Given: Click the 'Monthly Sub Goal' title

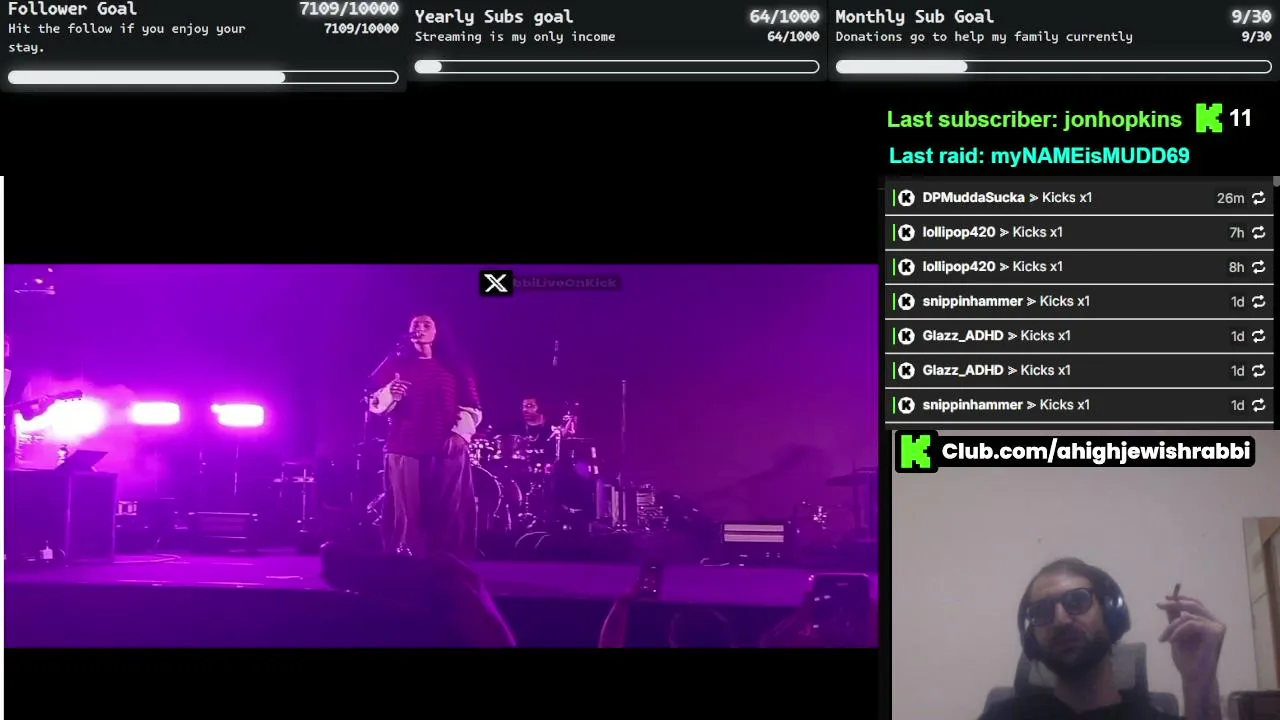Looking at the screenshot, I should click(915, 17).
